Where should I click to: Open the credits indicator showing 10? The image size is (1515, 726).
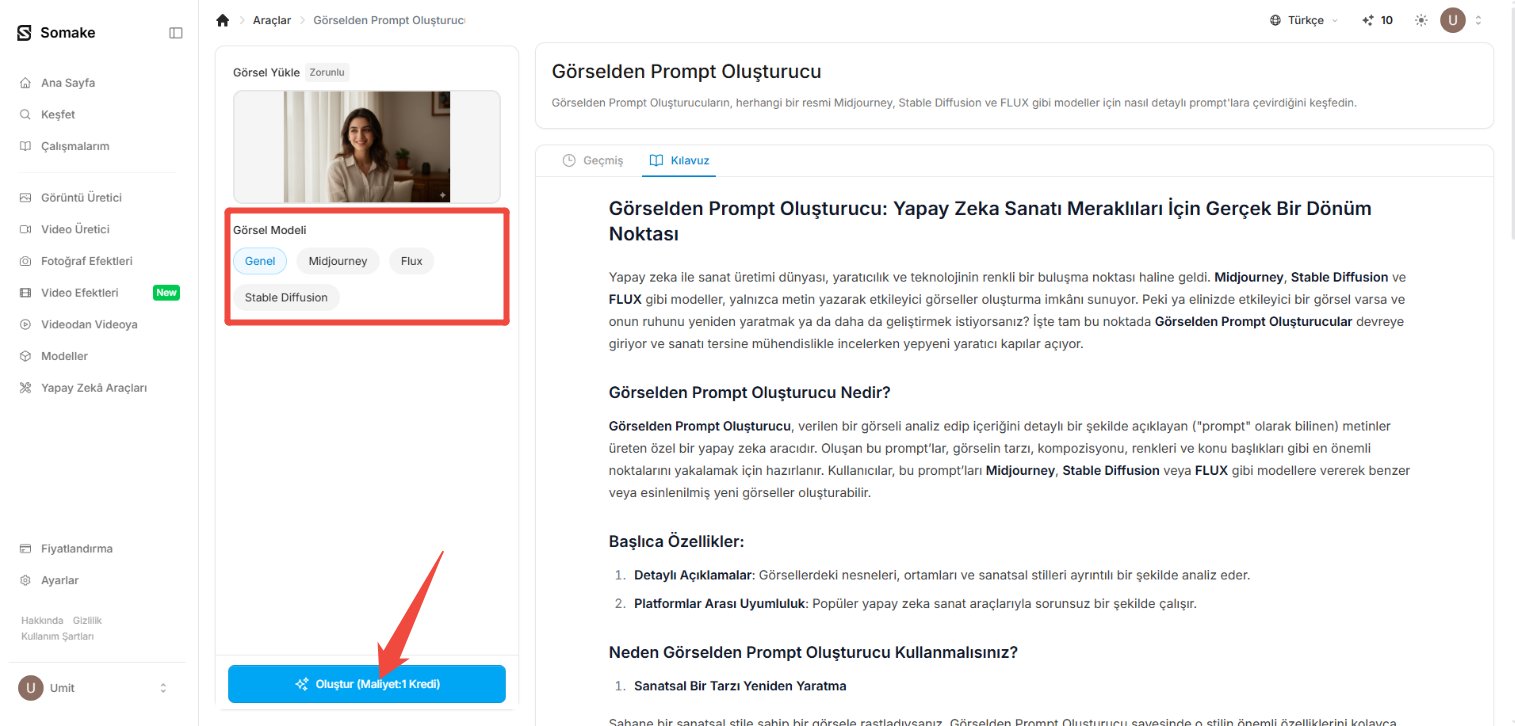(x=1378, y=20)
